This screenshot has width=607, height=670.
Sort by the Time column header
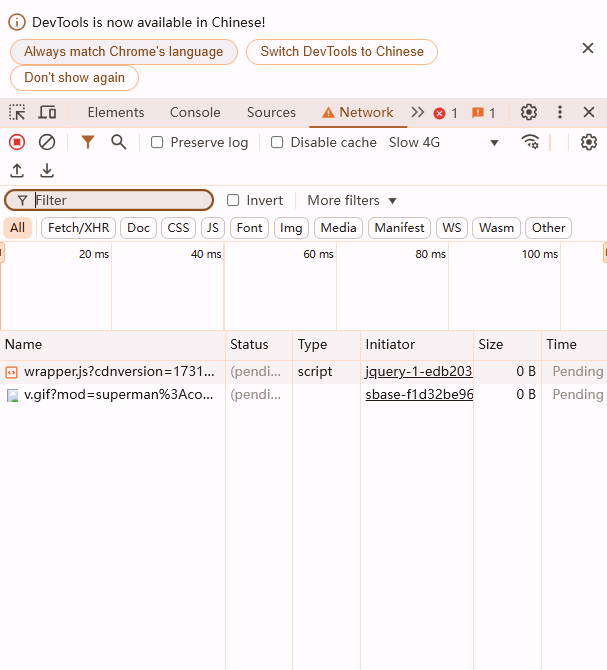coord(575,344)
